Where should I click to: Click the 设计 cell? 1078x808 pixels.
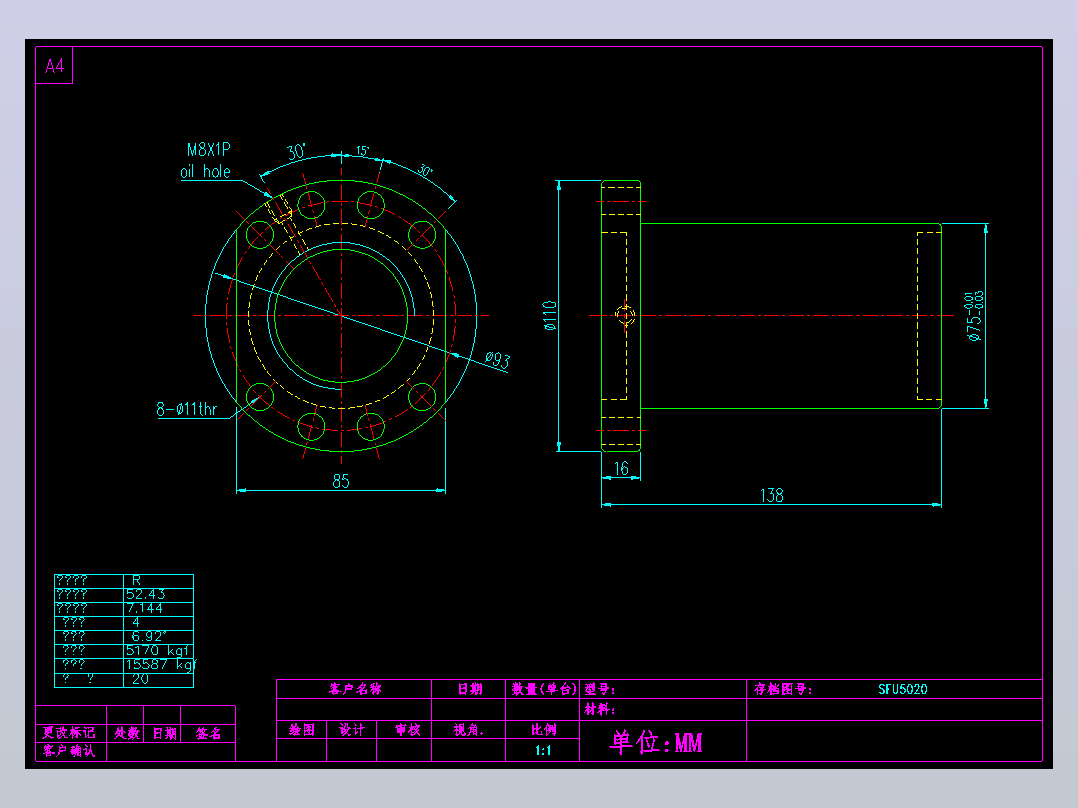[352, 730]
